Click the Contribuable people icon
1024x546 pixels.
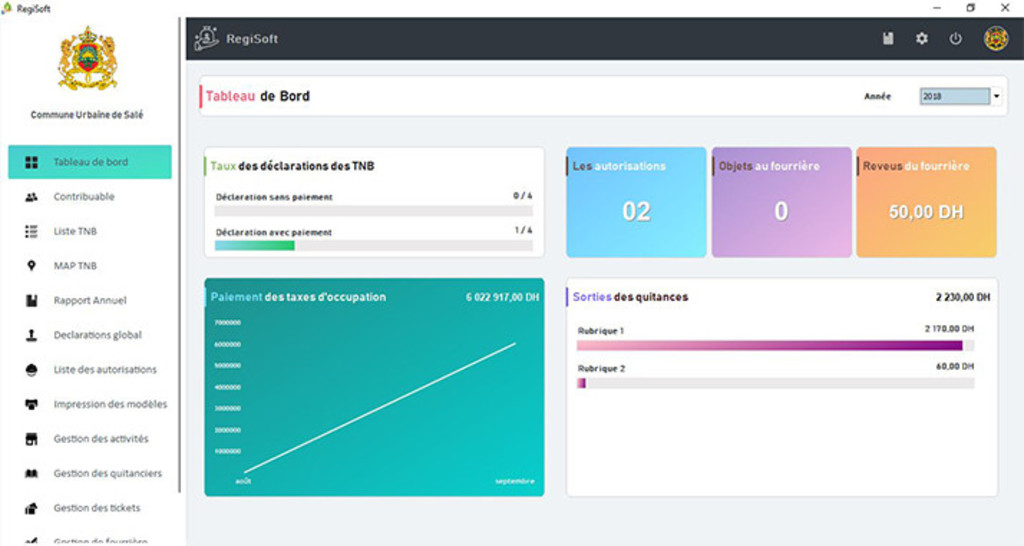(31, 197)
